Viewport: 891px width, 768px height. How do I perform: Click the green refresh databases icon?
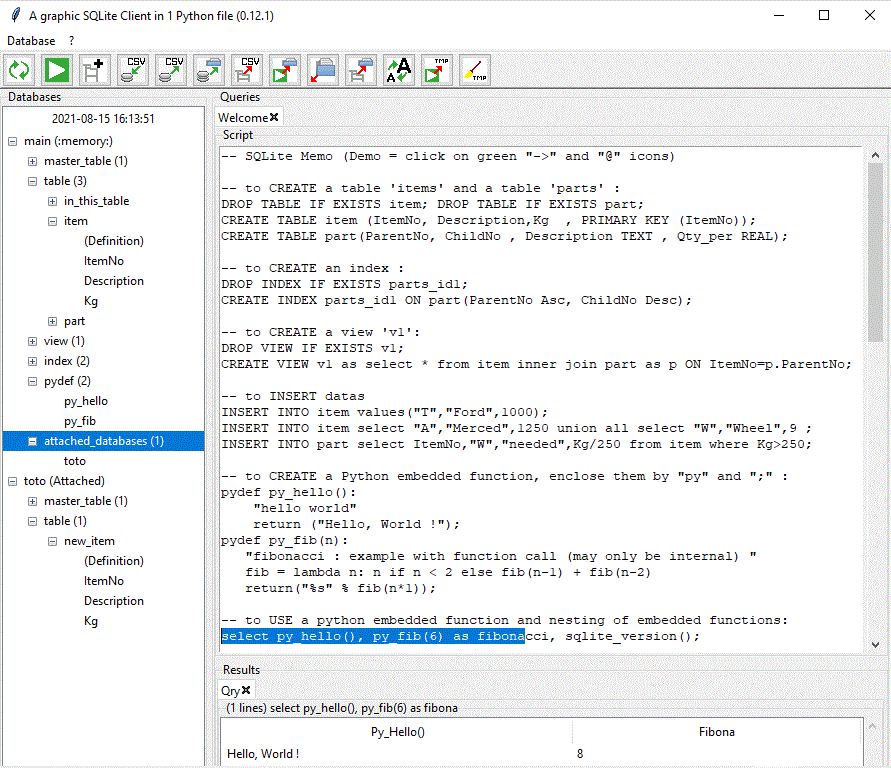pyautogui.click(x=19, y=70)
